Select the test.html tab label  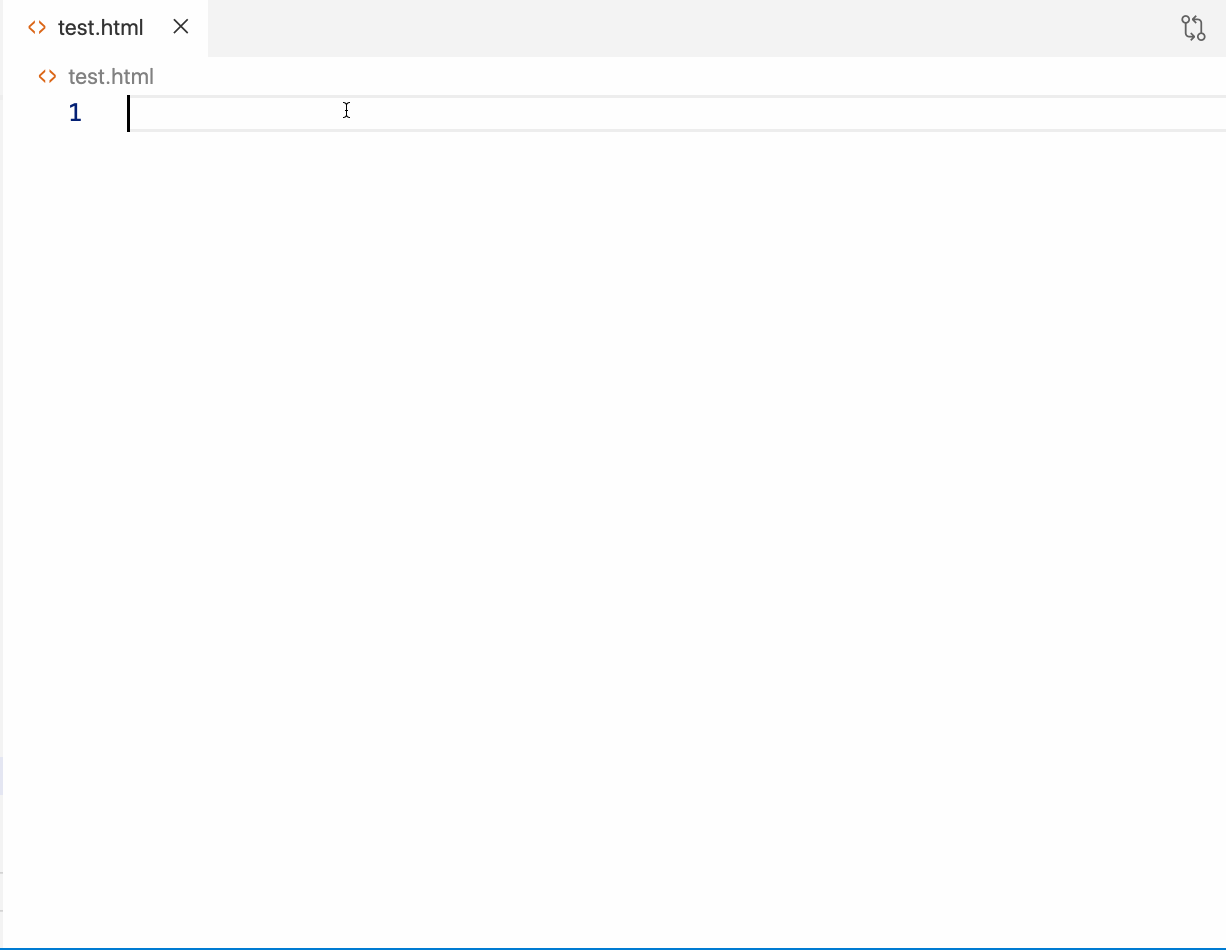coord(100,28)
